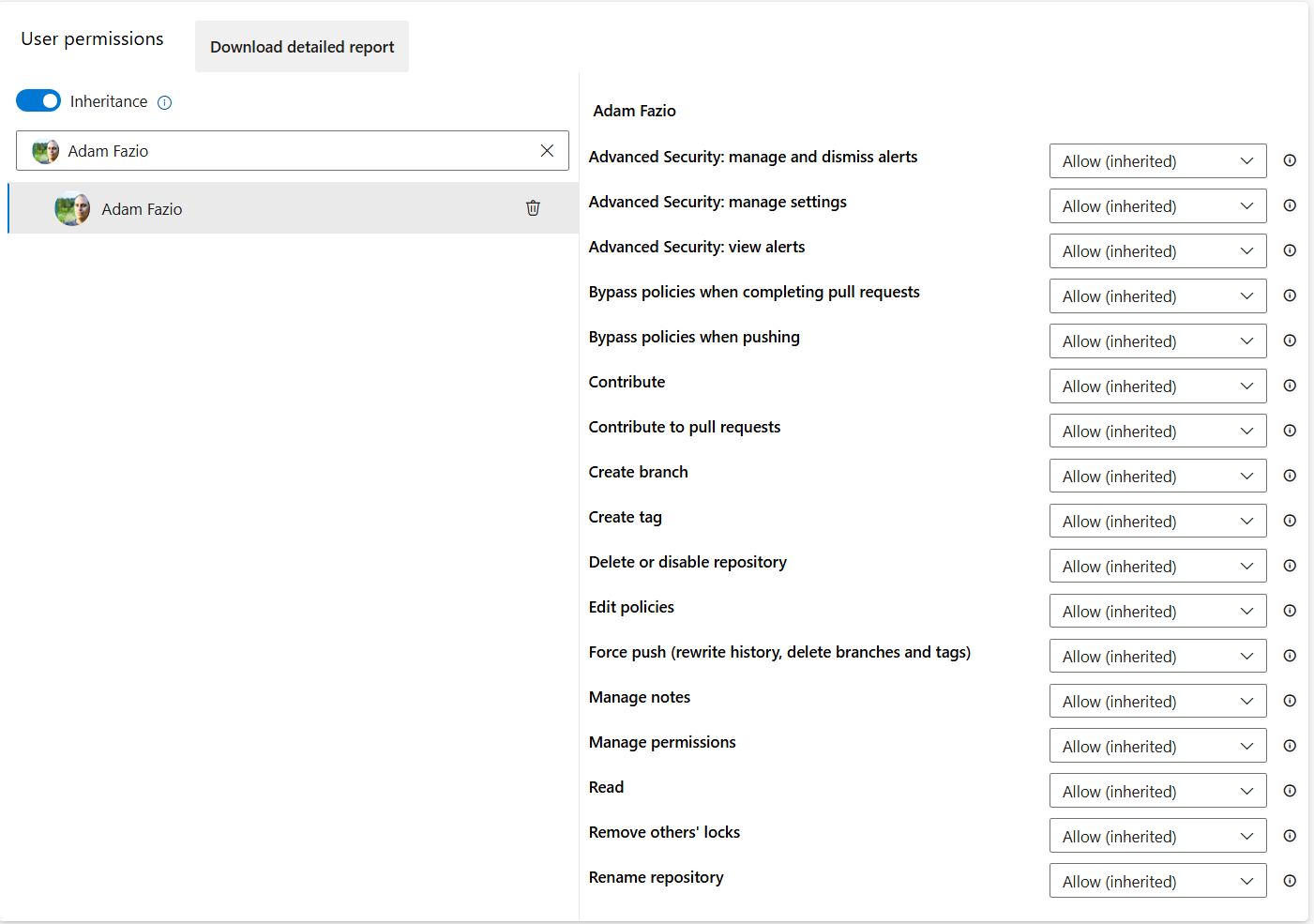Click the info icon for Contribute permission
The height and width of the screenshot is (924, 1314).
coord(1290,386)
